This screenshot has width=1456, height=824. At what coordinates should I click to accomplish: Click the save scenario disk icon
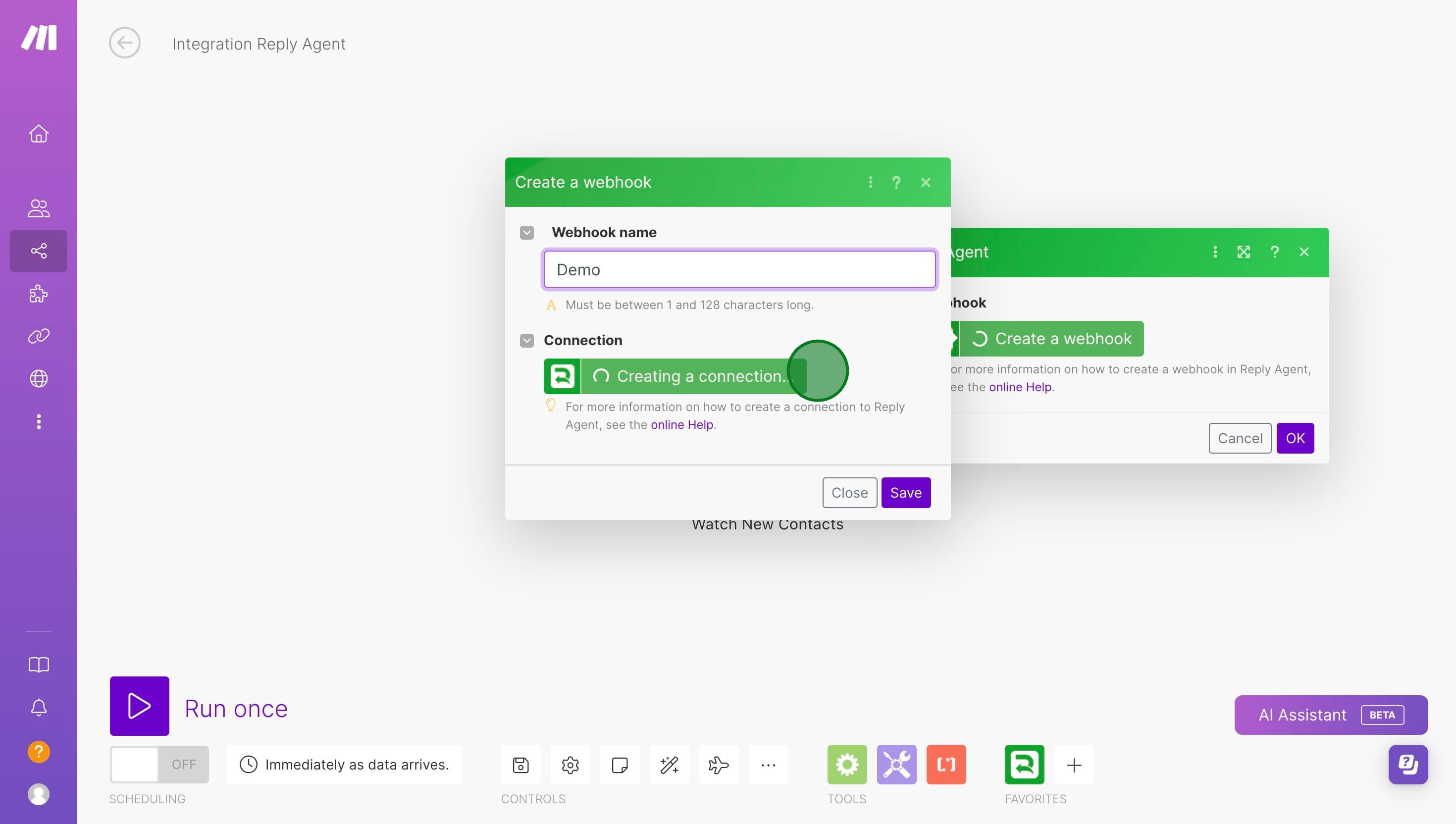tap(520, 765)
